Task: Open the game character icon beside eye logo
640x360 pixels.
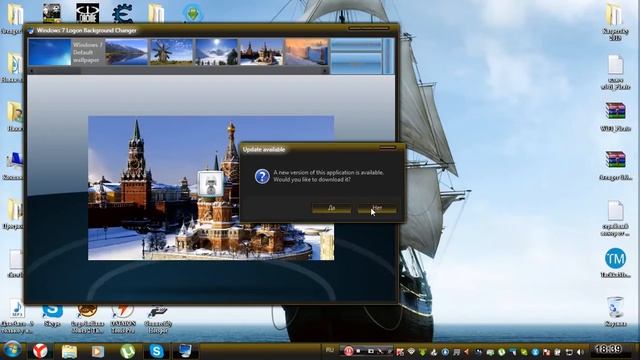Action: [x=51, y=12]
